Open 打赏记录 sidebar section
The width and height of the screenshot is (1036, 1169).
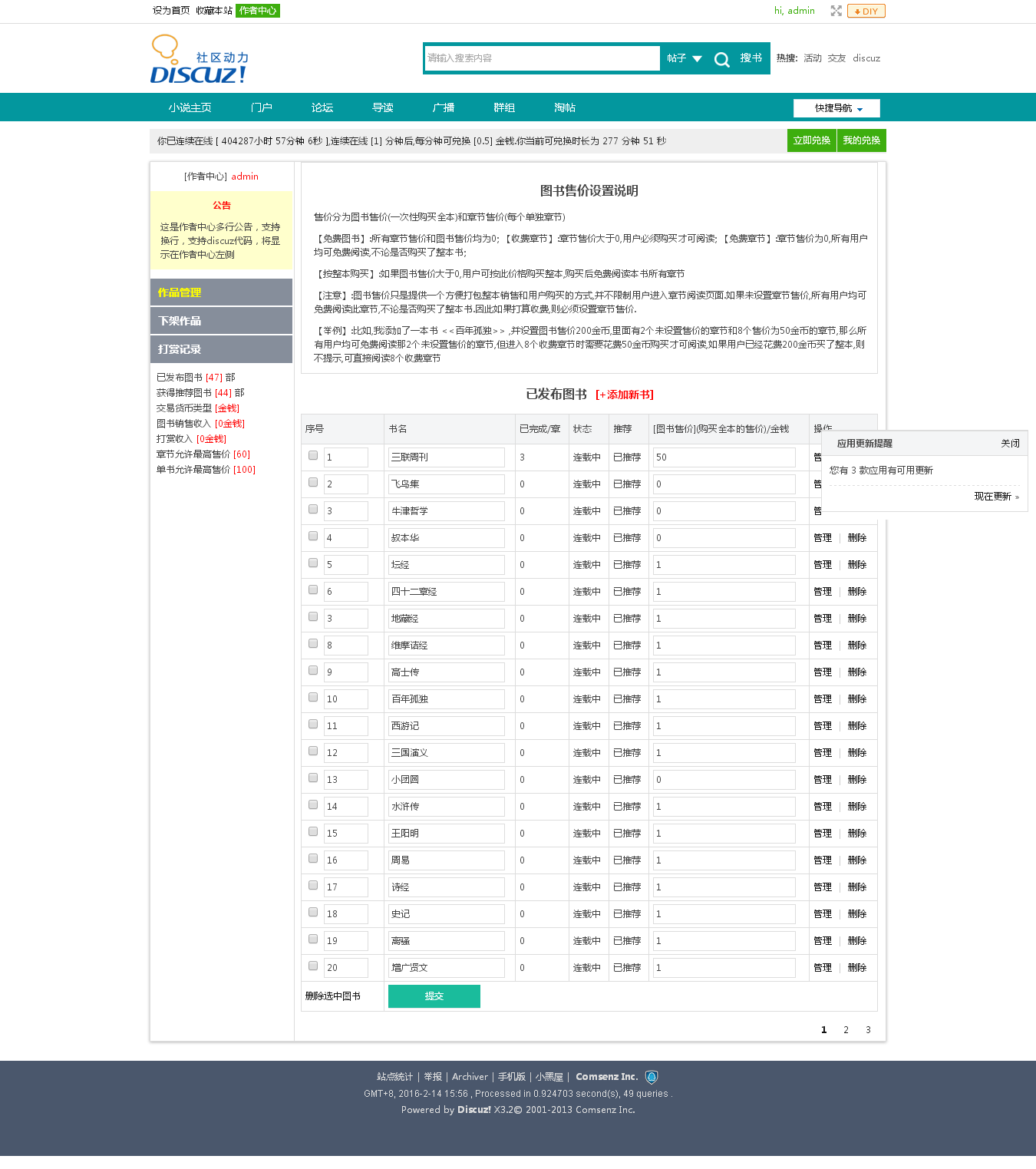point(221,349)
